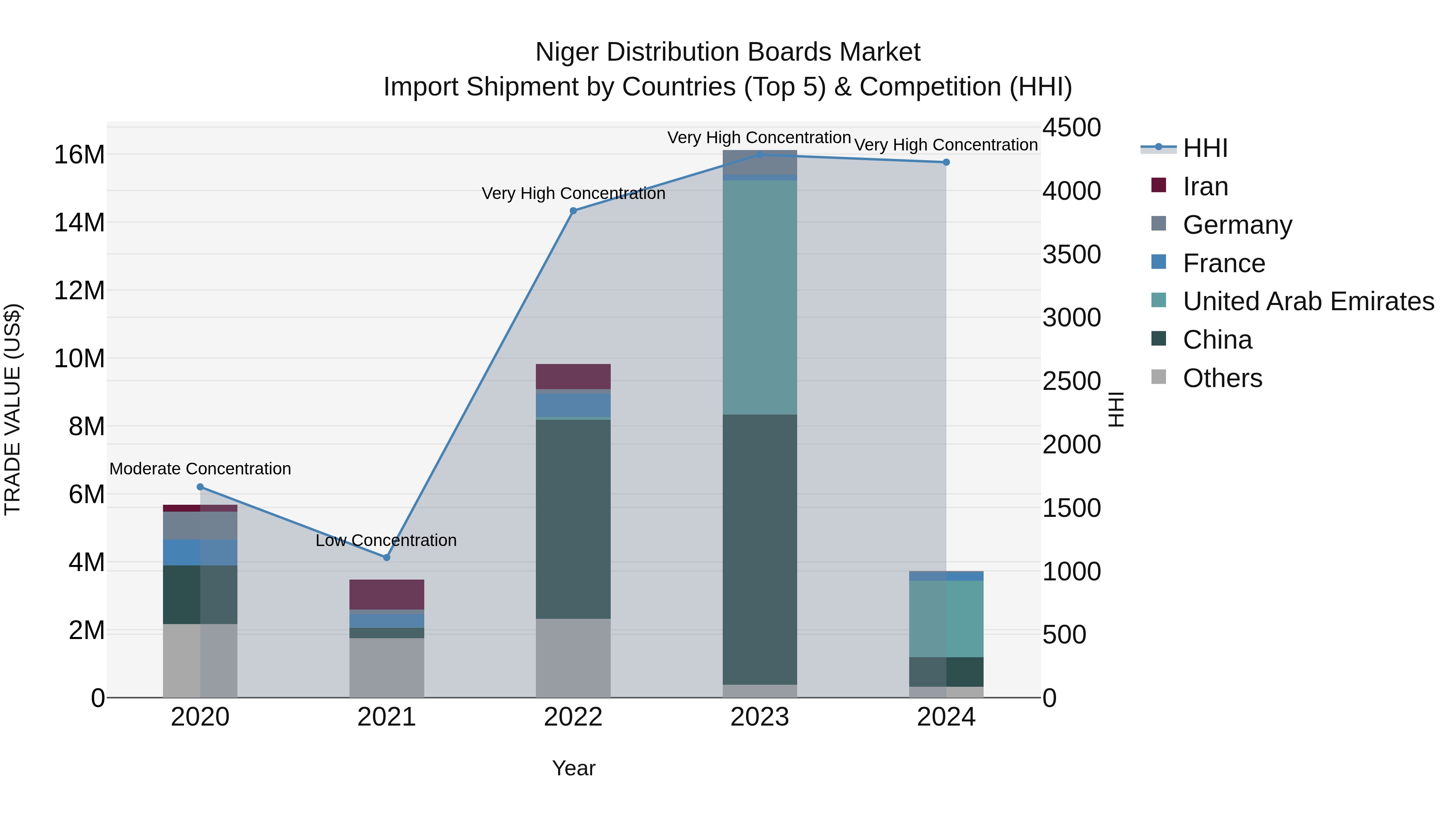Click the UAE segment in 2023 bar
Image resolution: width=1456 pixels, height=819 pixels.
click(x=760, y=297)
